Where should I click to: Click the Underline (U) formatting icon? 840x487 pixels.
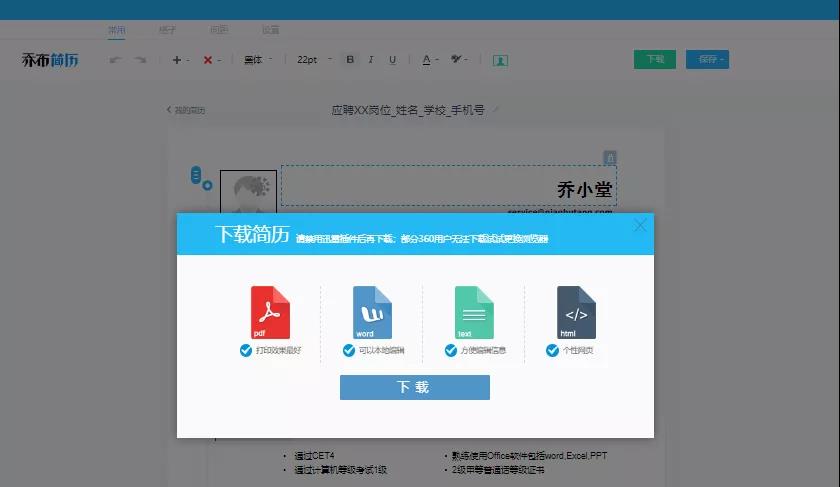[392, 60]
